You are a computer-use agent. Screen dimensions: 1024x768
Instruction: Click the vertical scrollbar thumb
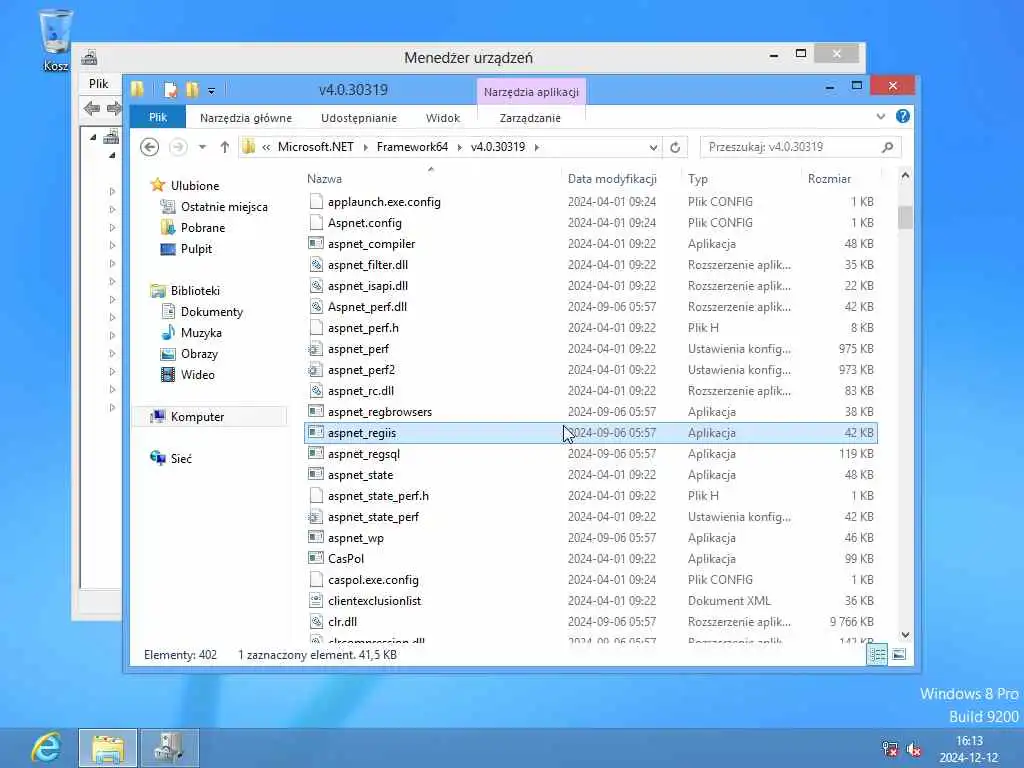point(905,217)
